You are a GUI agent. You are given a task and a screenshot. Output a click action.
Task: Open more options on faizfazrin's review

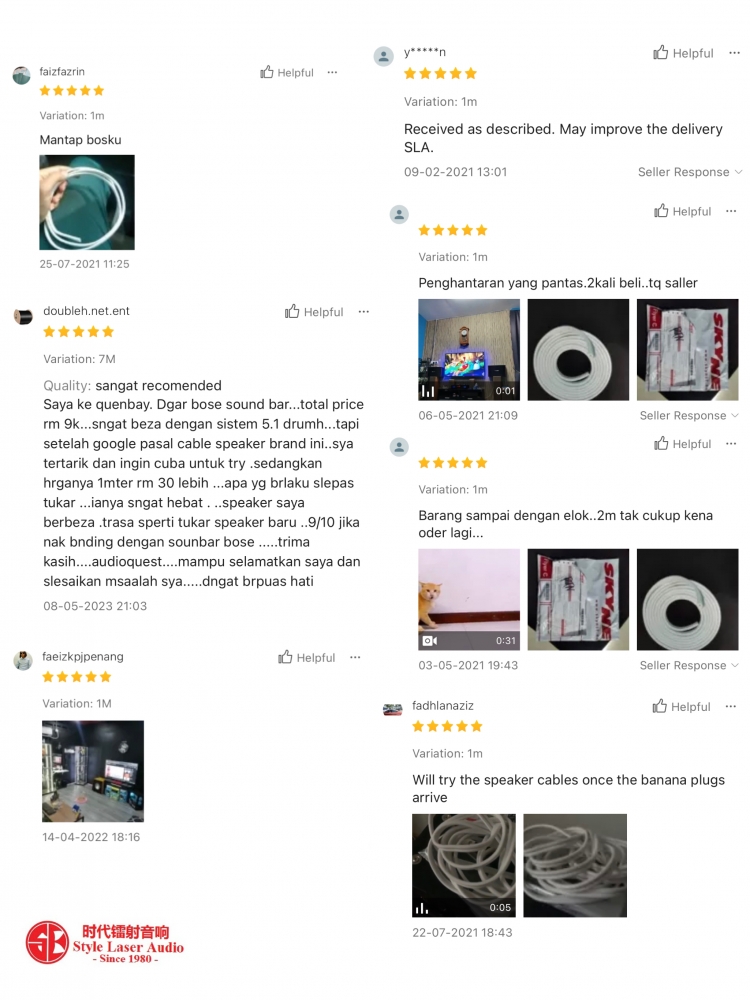pos(332,72)
